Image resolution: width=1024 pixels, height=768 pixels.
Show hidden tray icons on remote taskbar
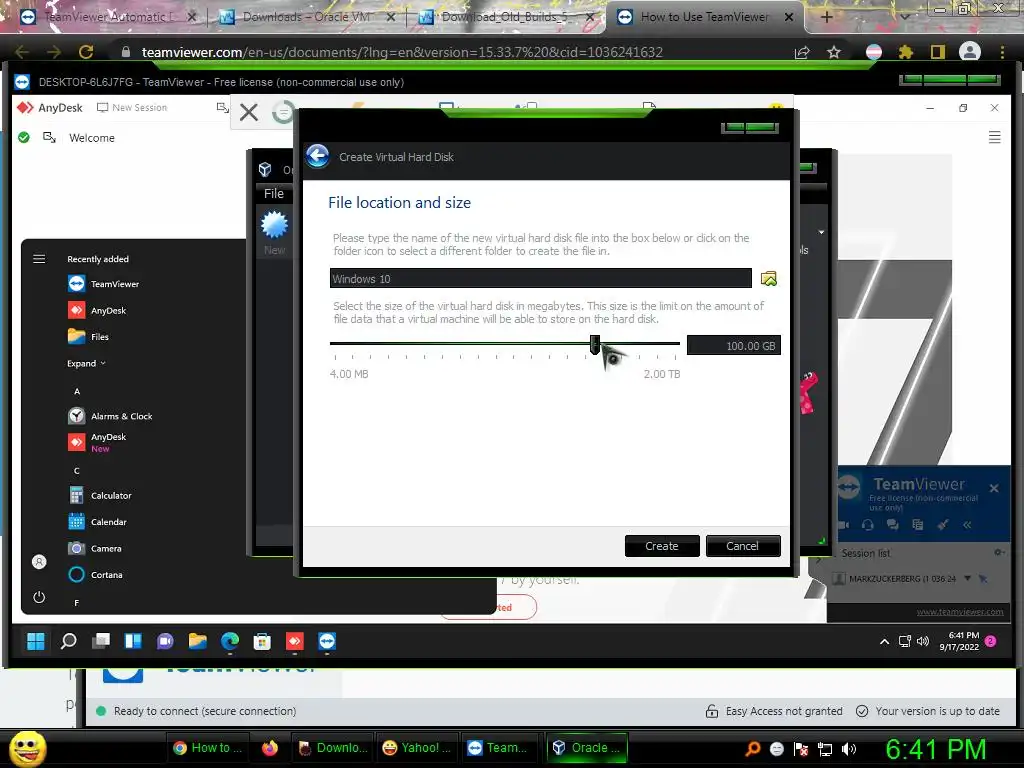[884, 641]
